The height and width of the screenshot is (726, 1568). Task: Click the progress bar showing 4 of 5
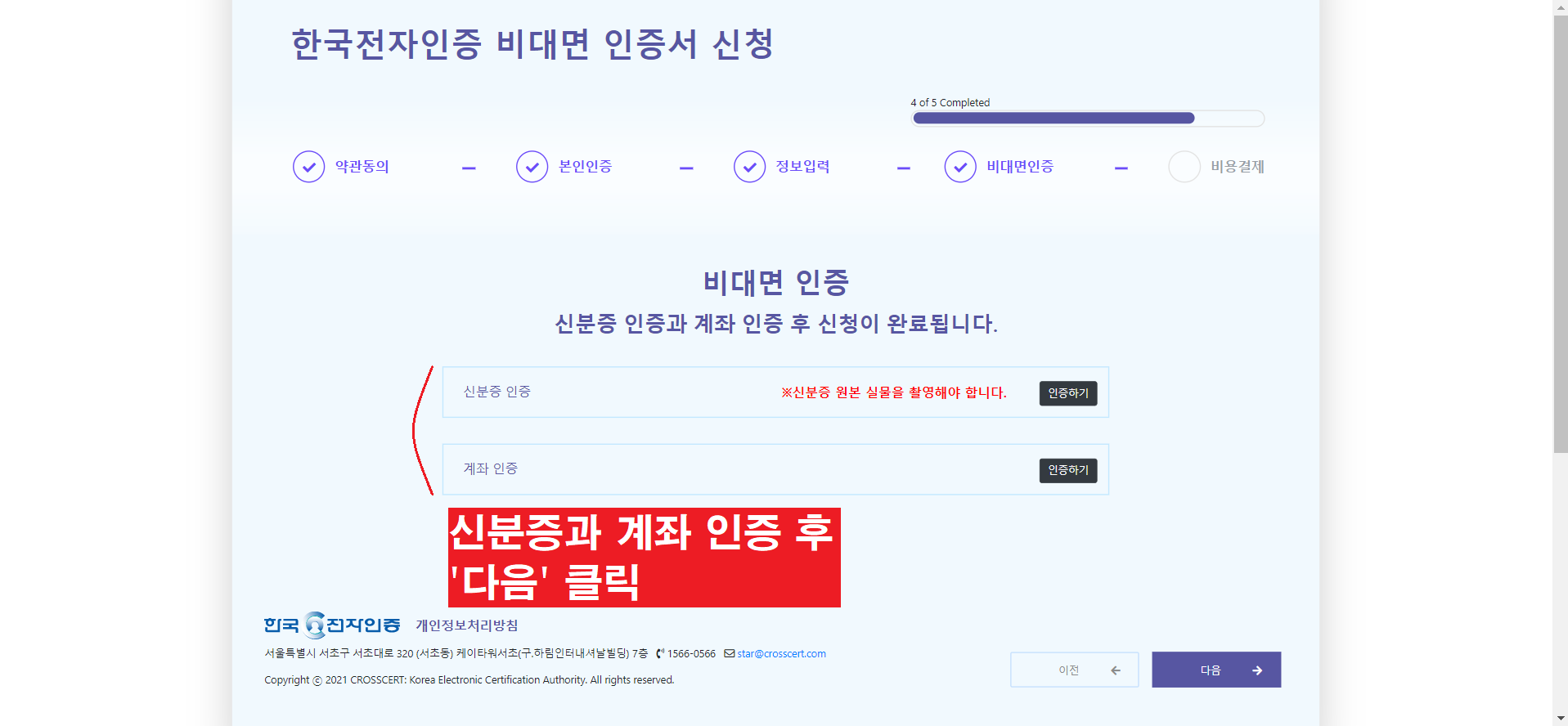pyautogui.click(x=1088, y=119)
